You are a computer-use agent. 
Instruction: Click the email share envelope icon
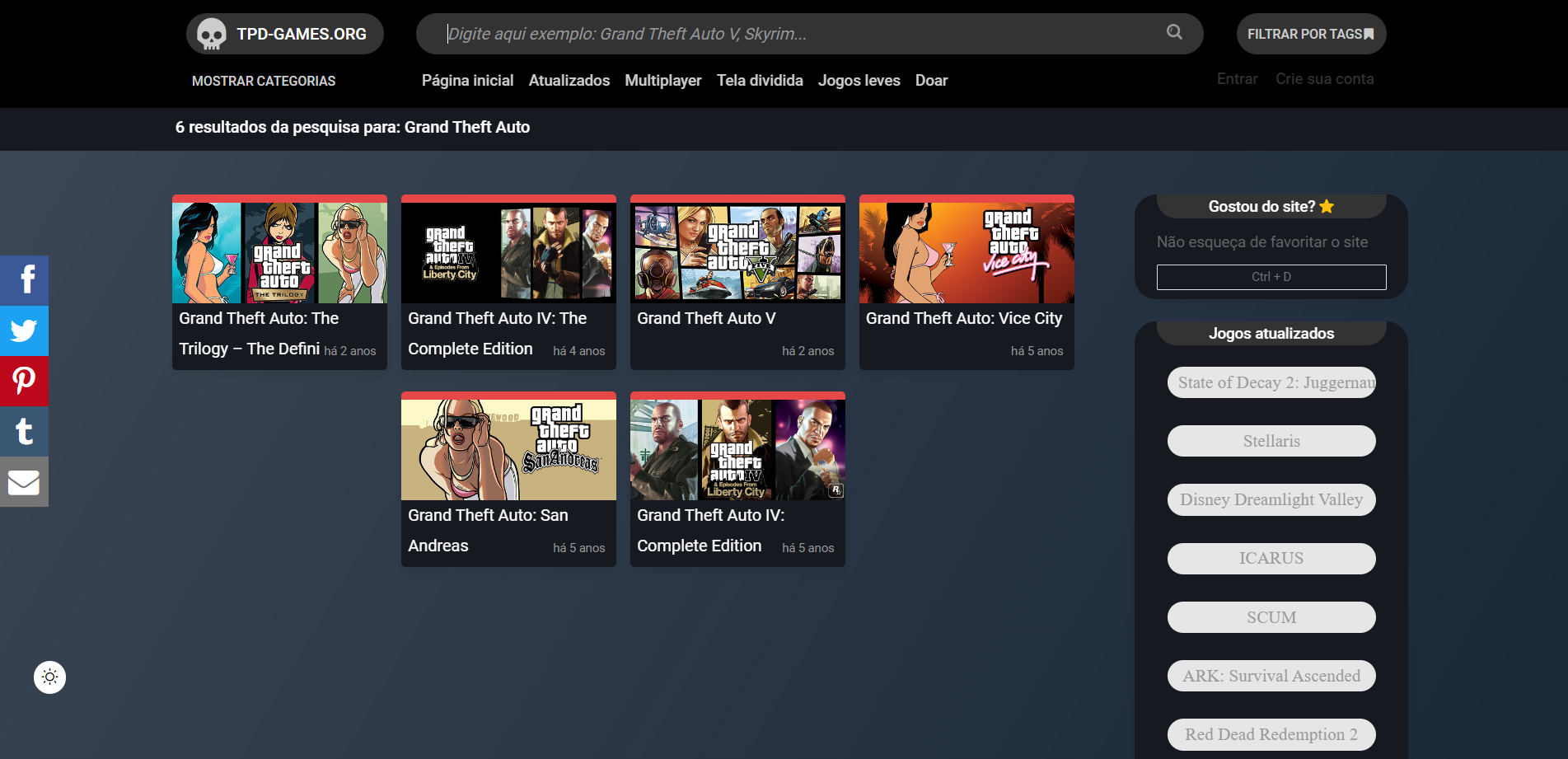click(24, 481)
